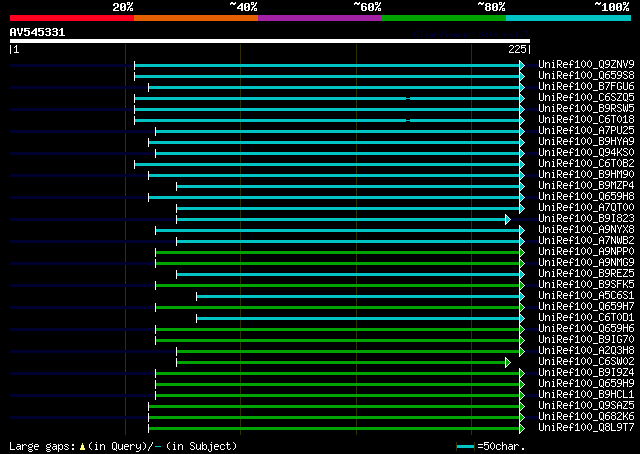Click the purple ~60% identity legend segment
This screenshot has height=454, width=640.
[320, 18]
